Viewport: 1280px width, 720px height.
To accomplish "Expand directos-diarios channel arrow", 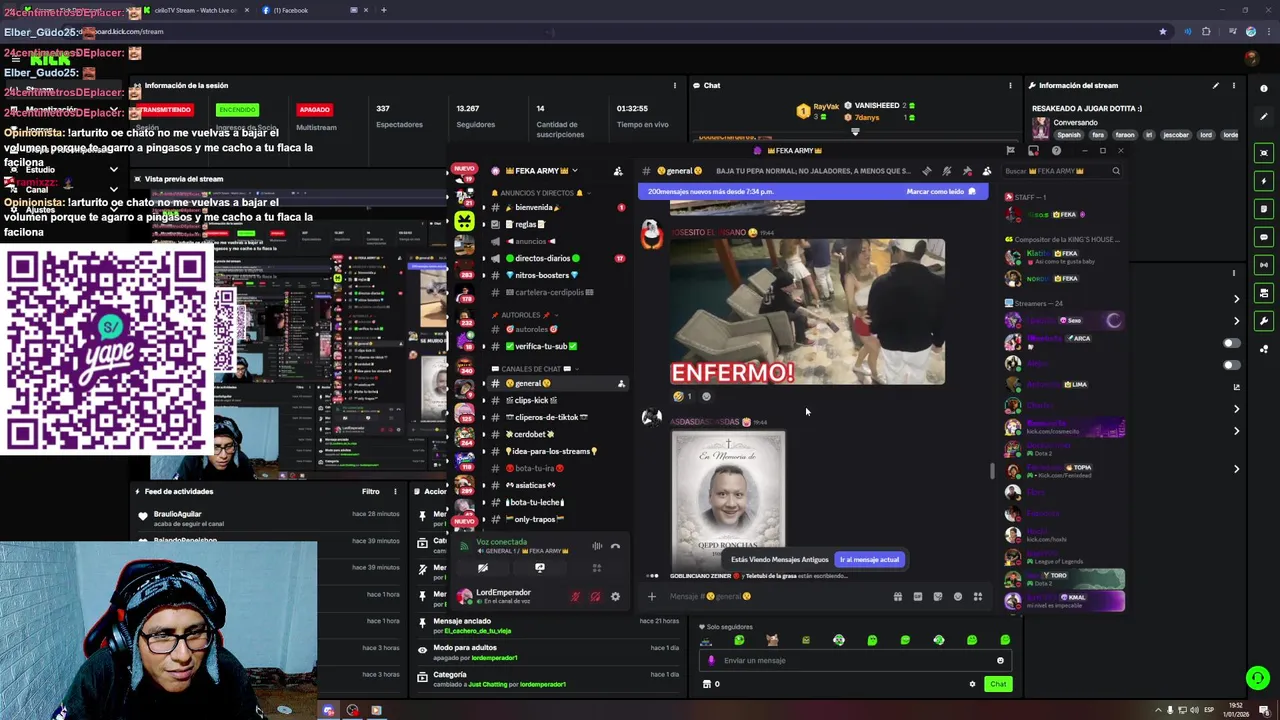I will [484, 258].
